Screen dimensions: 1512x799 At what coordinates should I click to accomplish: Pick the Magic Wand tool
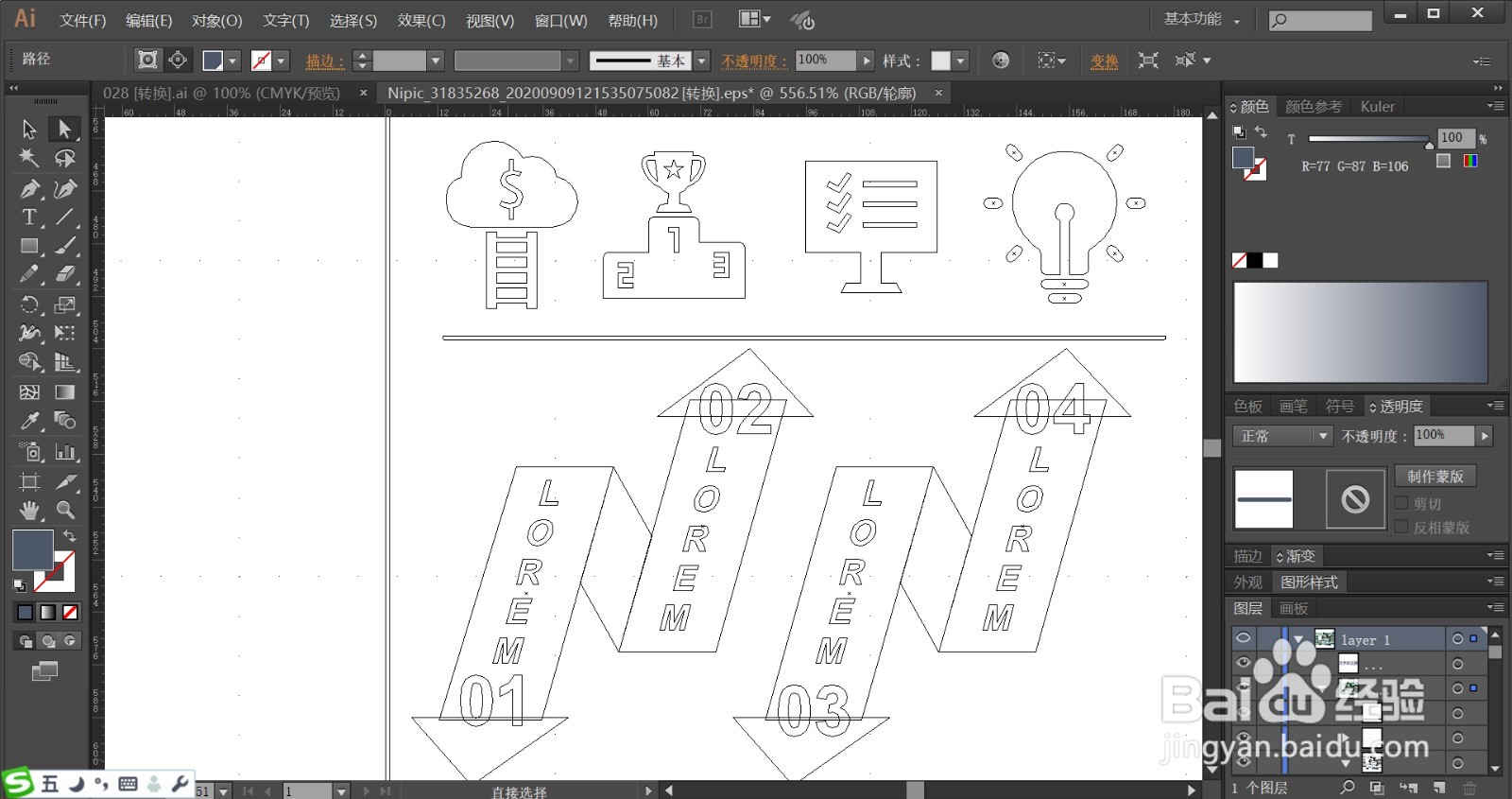coord(29,158)
